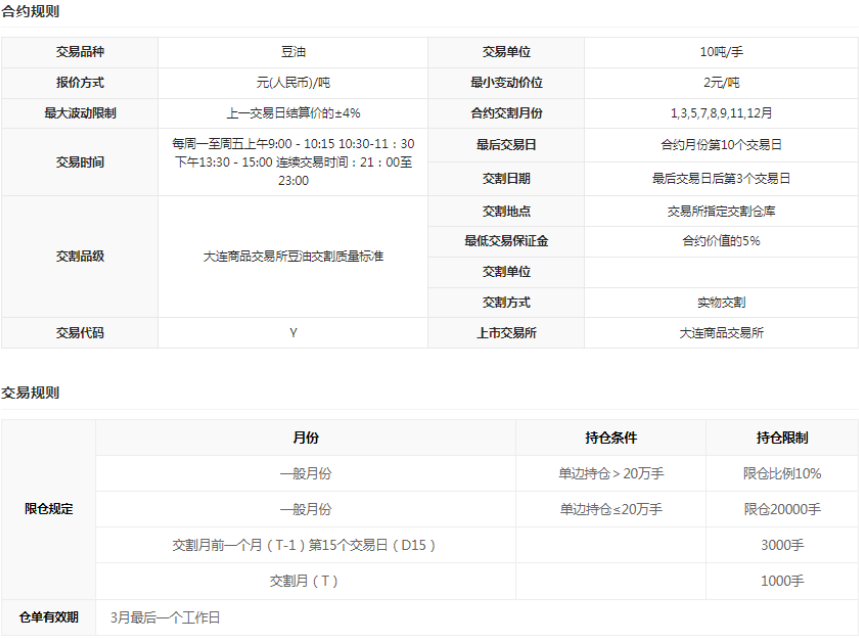Screen dimensions: 859x638
Task: Select the 豆油 trading variety cell
Action: coord(293,52)
